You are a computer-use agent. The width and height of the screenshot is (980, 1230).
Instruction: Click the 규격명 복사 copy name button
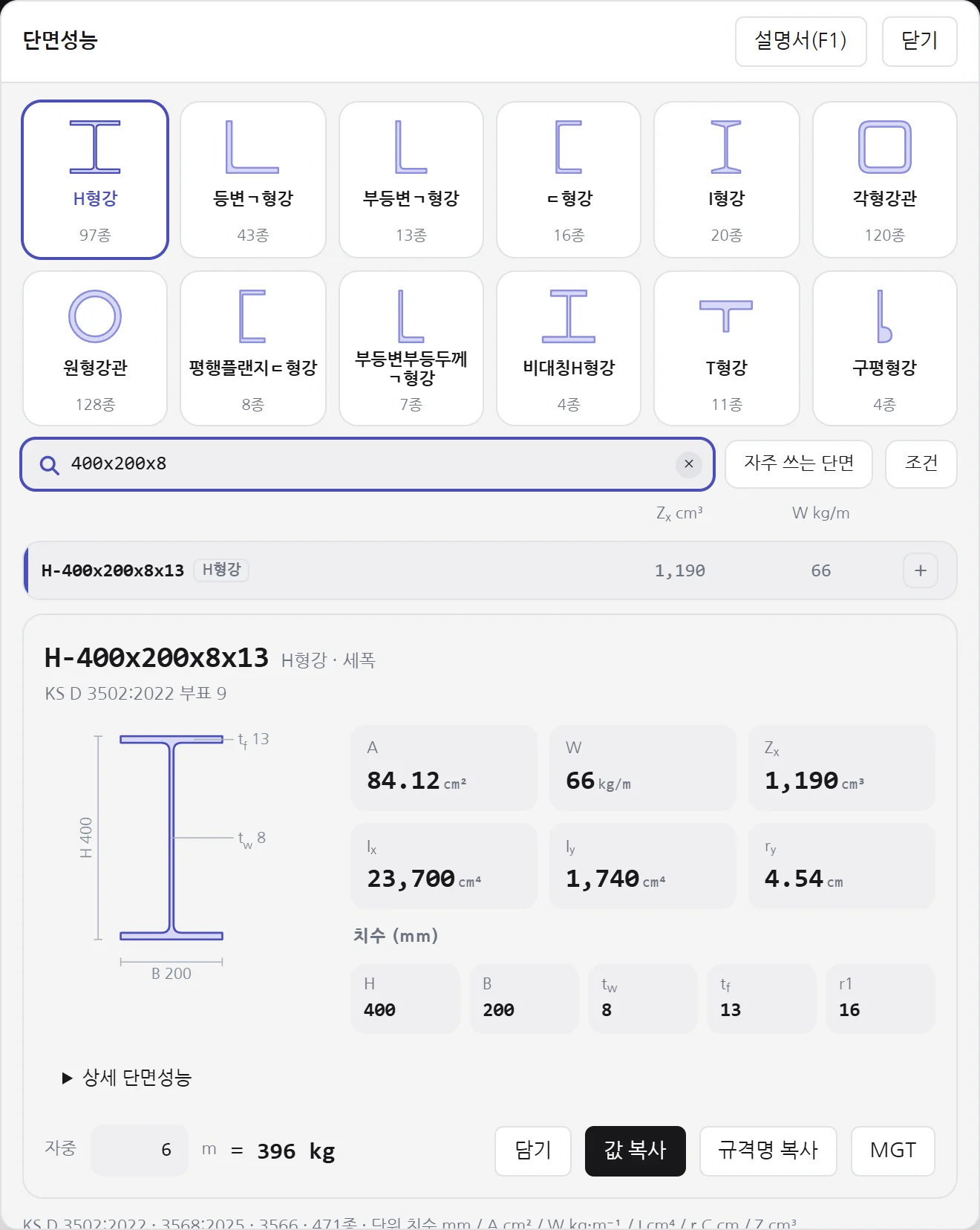pyautogui.click(x=768, y=1151)
